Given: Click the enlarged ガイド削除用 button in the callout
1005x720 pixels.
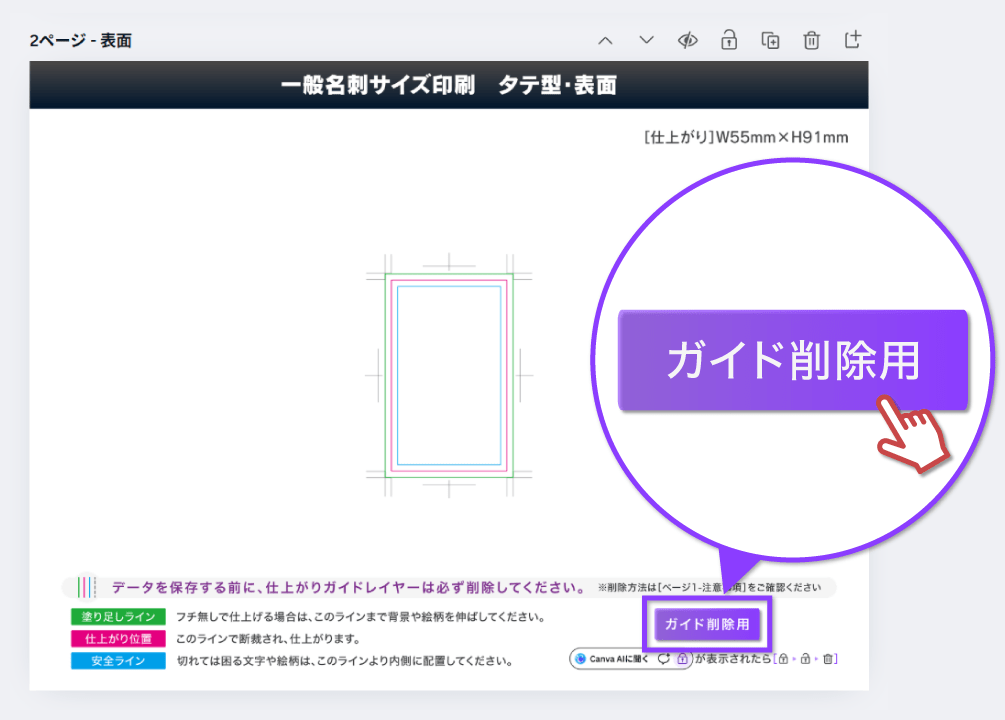Looking at the screenshot, I should point(792,360).
